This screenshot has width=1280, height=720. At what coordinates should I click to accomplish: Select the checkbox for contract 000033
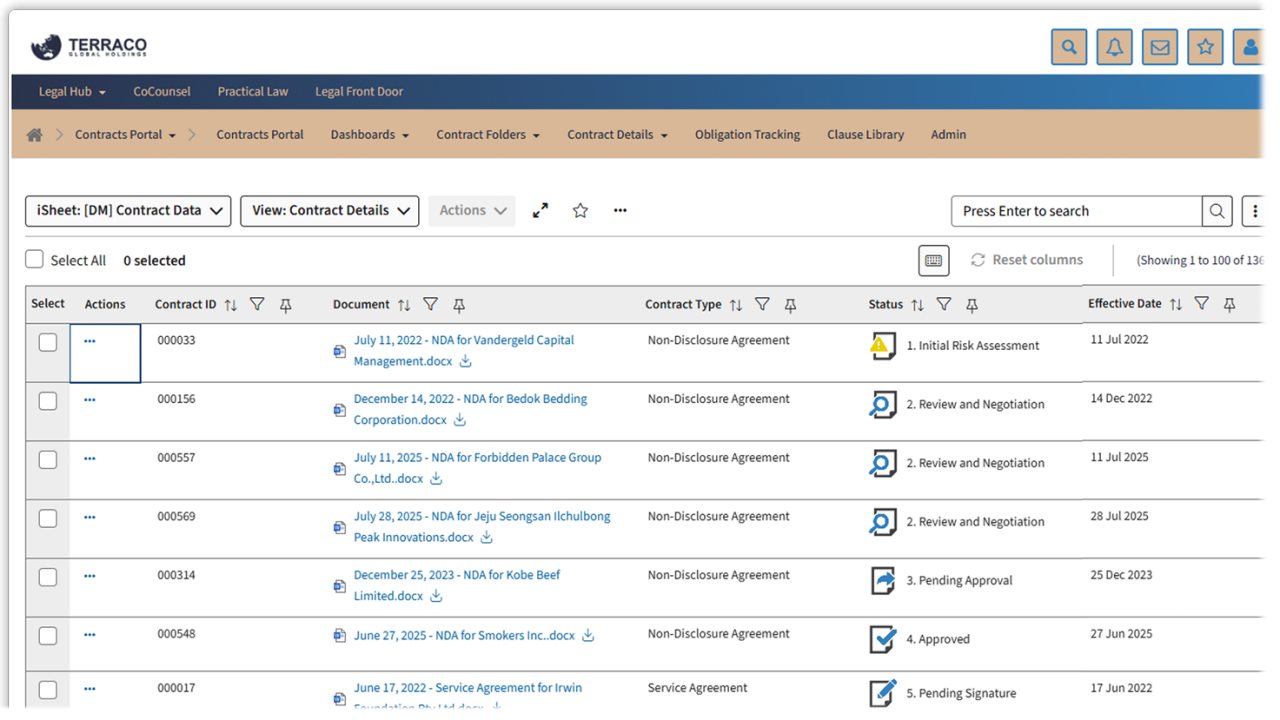click(x=48, y=342)
